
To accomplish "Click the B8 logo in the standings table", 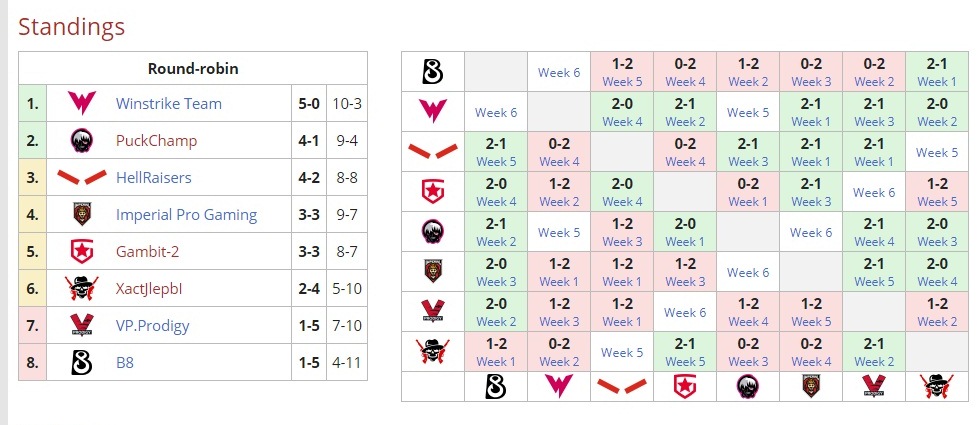I will (81, 362).
